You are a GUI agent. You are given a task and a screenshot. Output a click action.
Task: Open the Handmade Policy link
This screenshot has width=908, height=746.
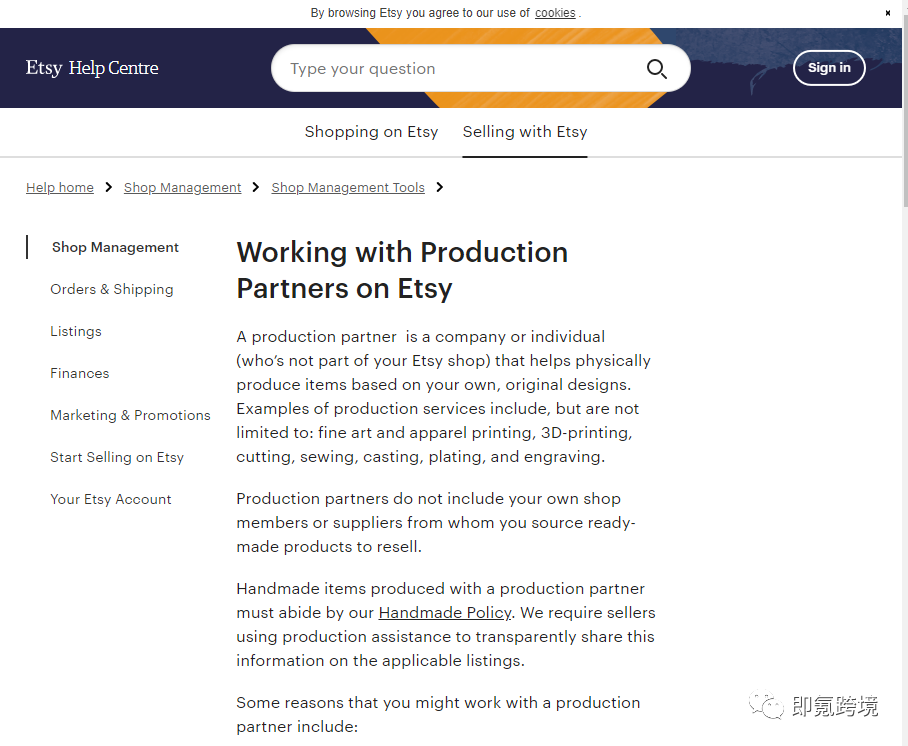tap(445, 612)
